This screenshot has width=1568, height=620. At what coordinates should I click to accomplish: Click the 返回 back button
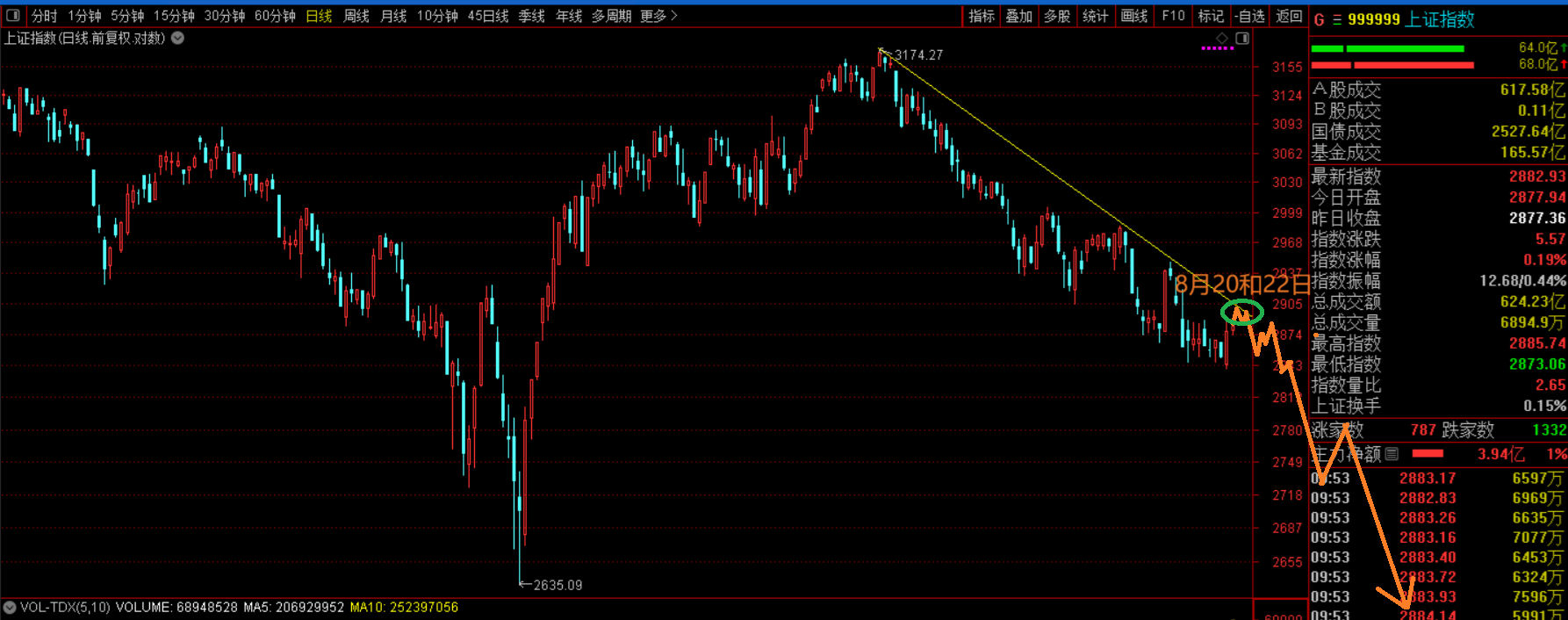tap(1289, 16)
